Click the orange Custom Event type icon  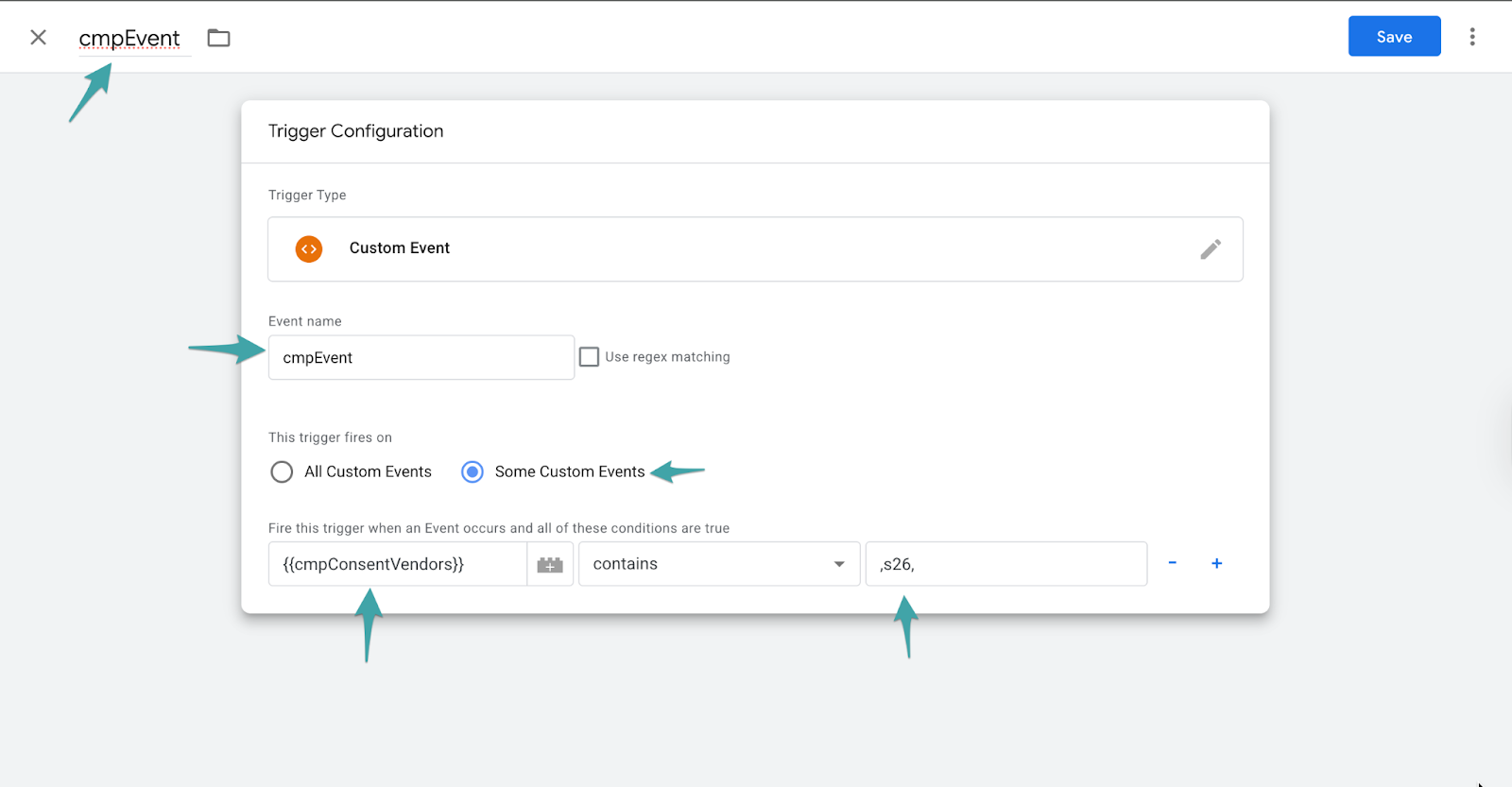tap(309, 249)
